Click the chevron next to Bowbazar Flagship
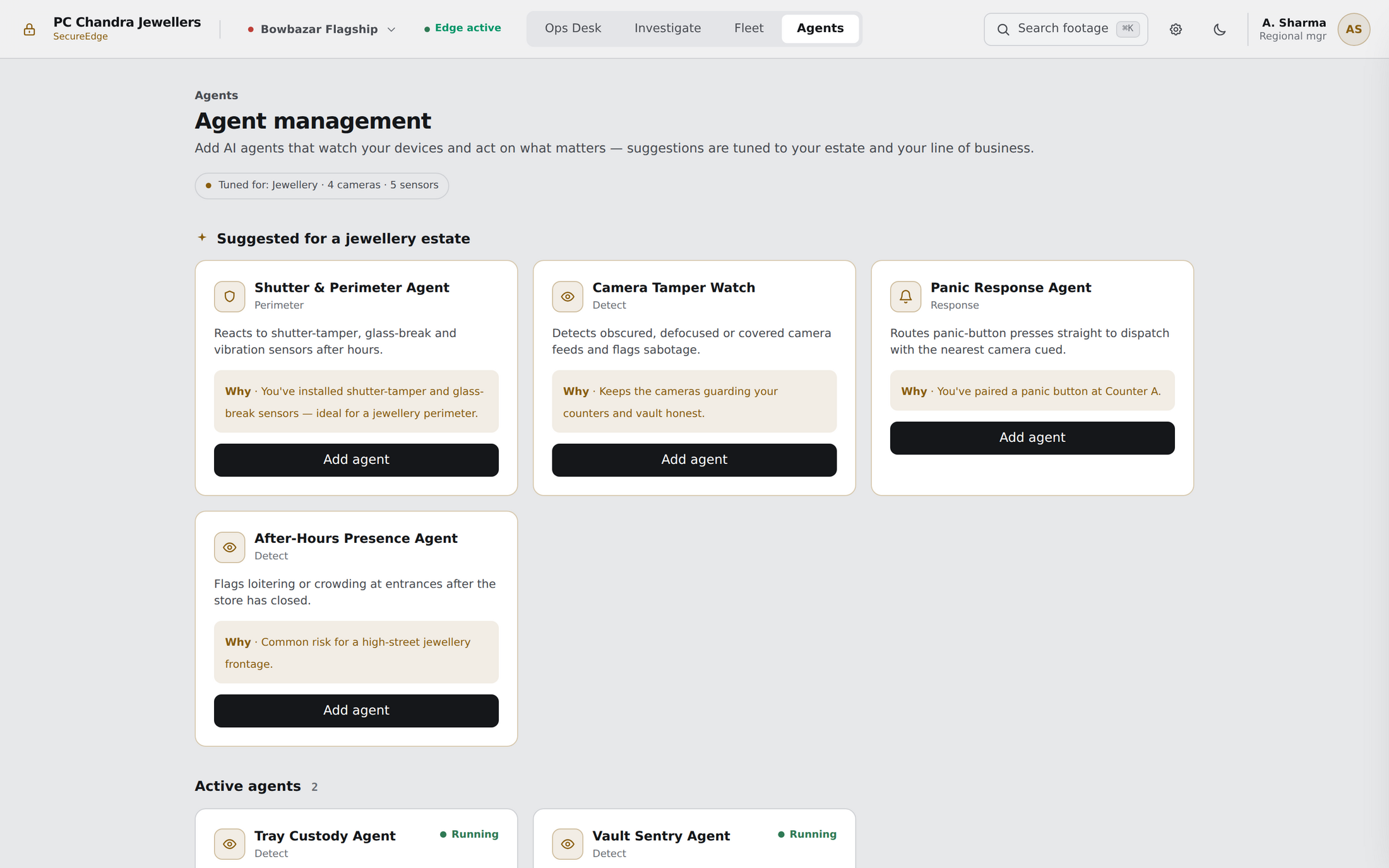1389x868 pixels. point(391,30)
